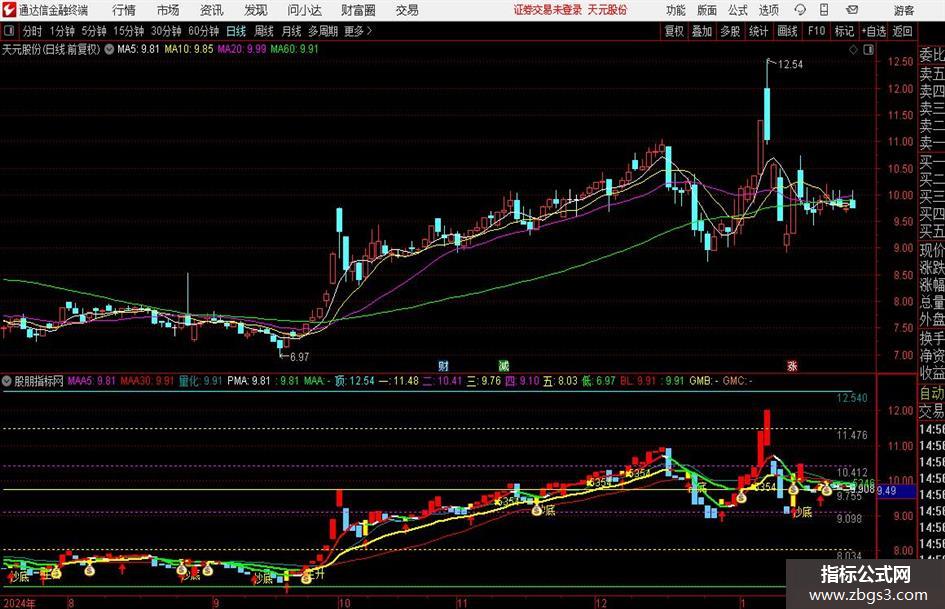Click the 多股 toolbar button
945x609 pixels.
pos(730,31)
